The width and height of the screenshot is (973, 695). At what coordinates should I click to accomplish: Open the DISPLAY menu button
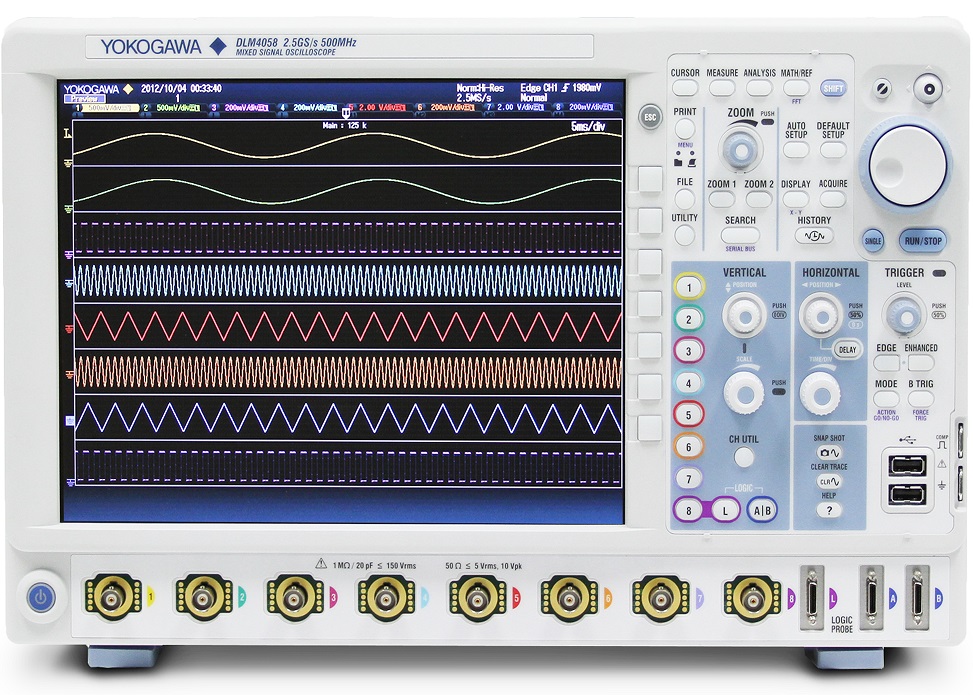pos(796,199)
